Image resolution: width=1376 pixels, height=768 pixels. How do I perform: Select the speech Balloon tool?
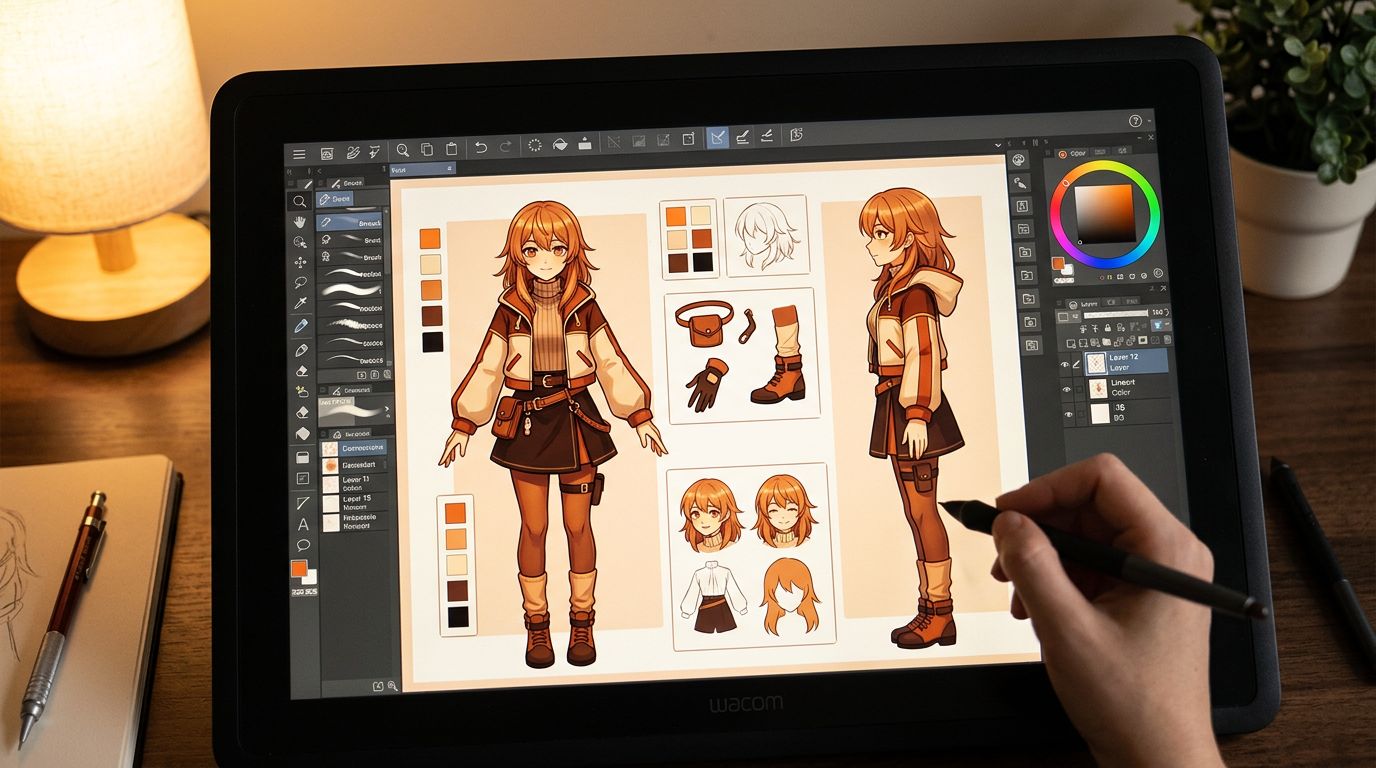tap(303, 545)
